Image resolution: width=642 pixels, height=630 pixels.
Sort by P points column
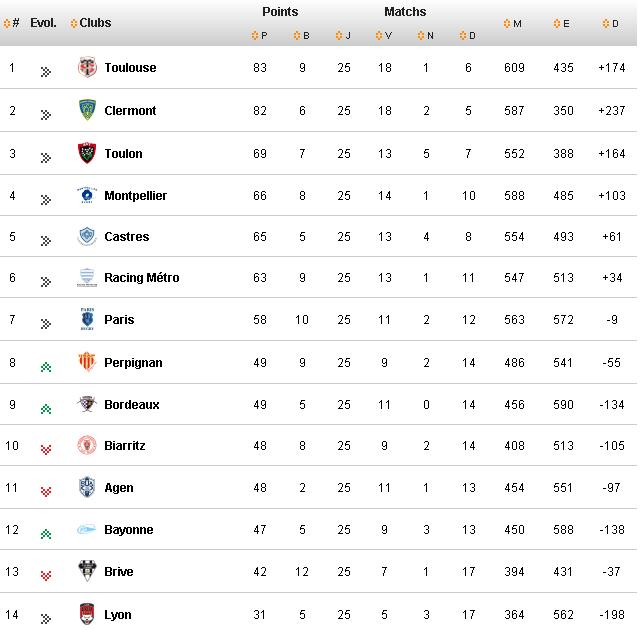pos(258,37)
